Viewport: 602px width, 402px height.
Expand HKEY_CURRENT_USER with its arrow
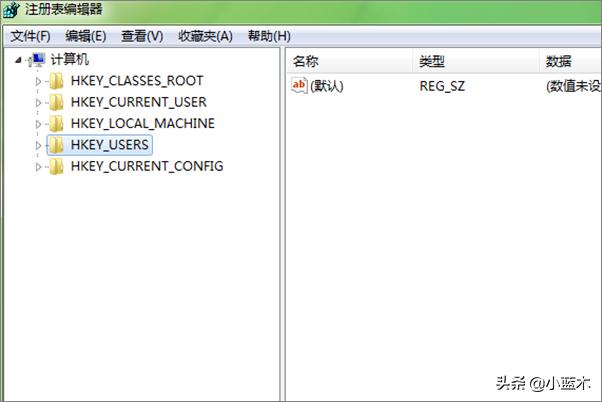click(38, 103)
